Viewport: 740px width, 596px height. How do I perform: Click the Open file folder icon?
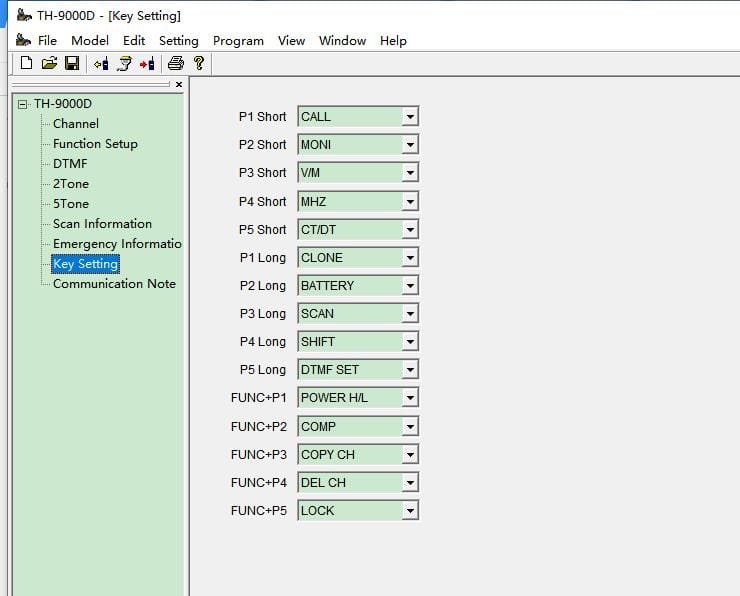[x=49, y=63]
